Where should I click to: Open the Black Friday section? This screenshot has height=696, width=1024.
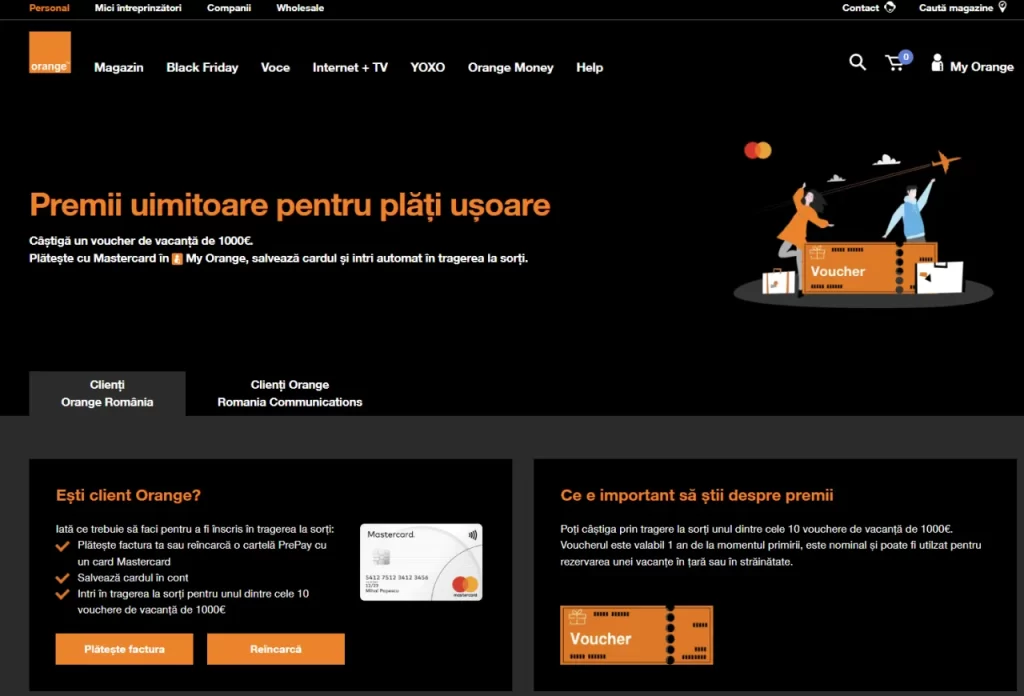coord(202,67)
